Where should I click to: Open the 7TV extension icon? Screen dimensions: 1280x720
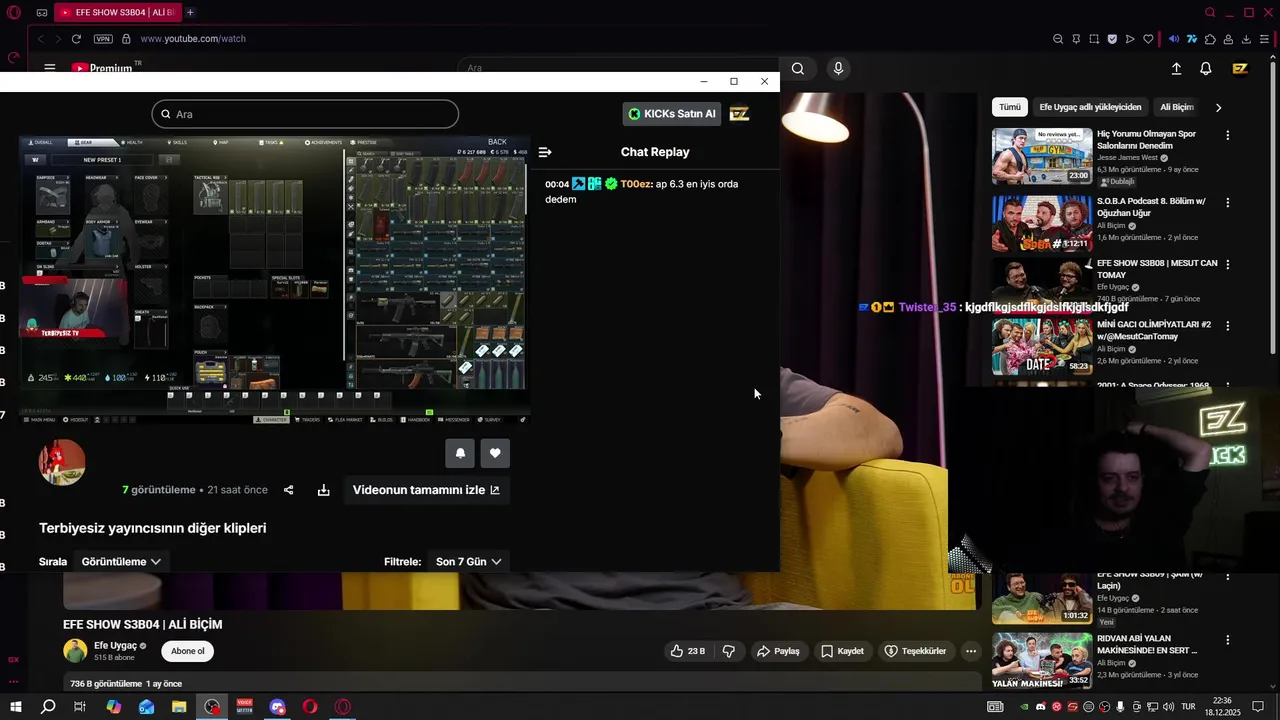coord(1192,39)
